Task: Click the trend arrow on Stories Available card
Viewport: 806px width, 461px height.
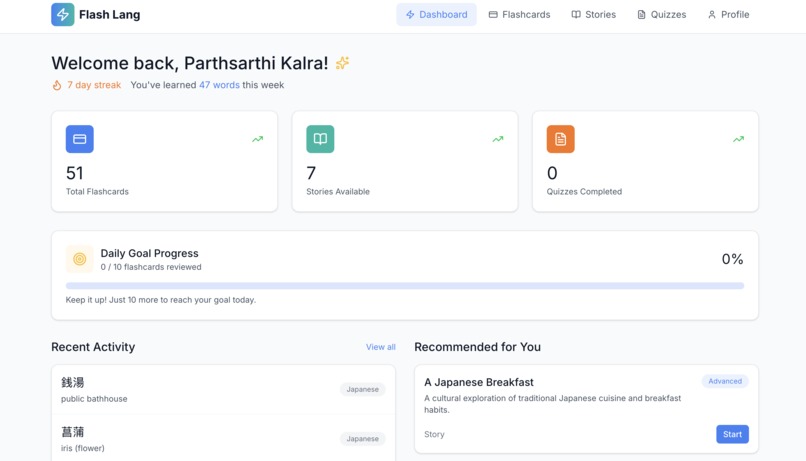Action: click(x=498, y=139)
